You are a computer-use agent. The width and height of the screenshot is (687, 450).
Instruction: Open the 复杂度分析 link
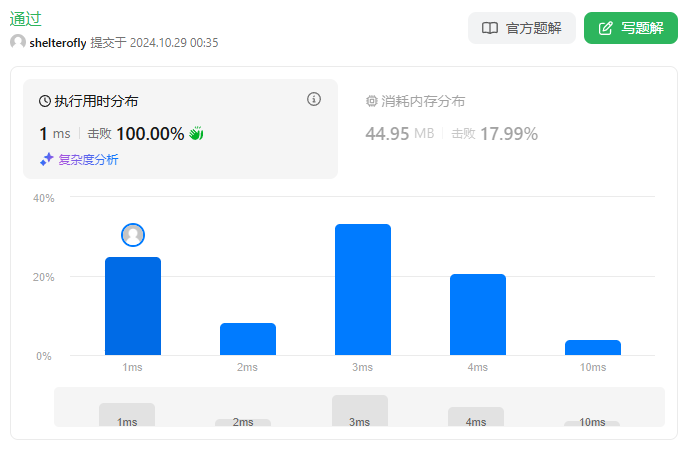(88, 159)
